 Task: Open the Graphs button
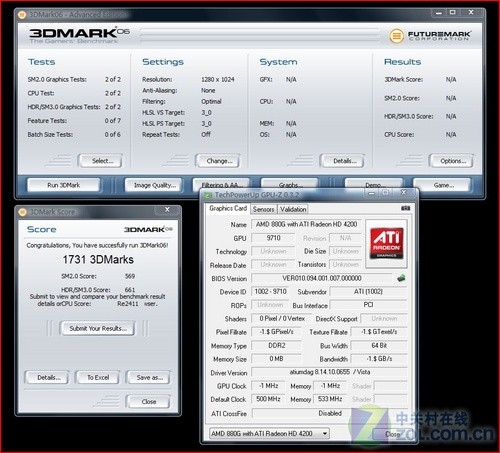tap(290, 185)
